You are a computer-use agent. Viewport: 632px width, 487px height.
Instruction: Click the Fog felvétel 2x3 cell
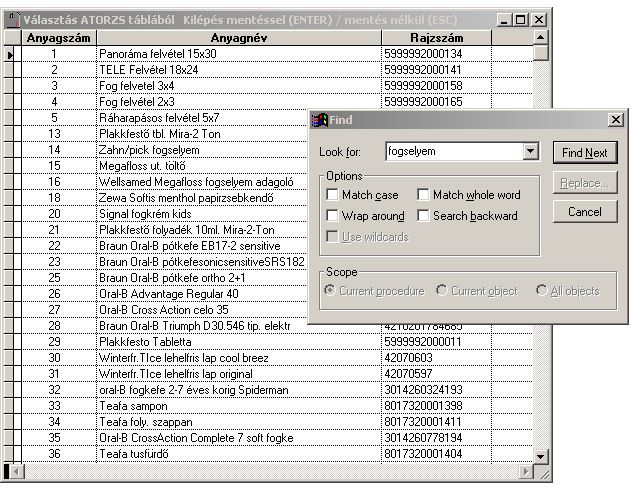point(239,102)
